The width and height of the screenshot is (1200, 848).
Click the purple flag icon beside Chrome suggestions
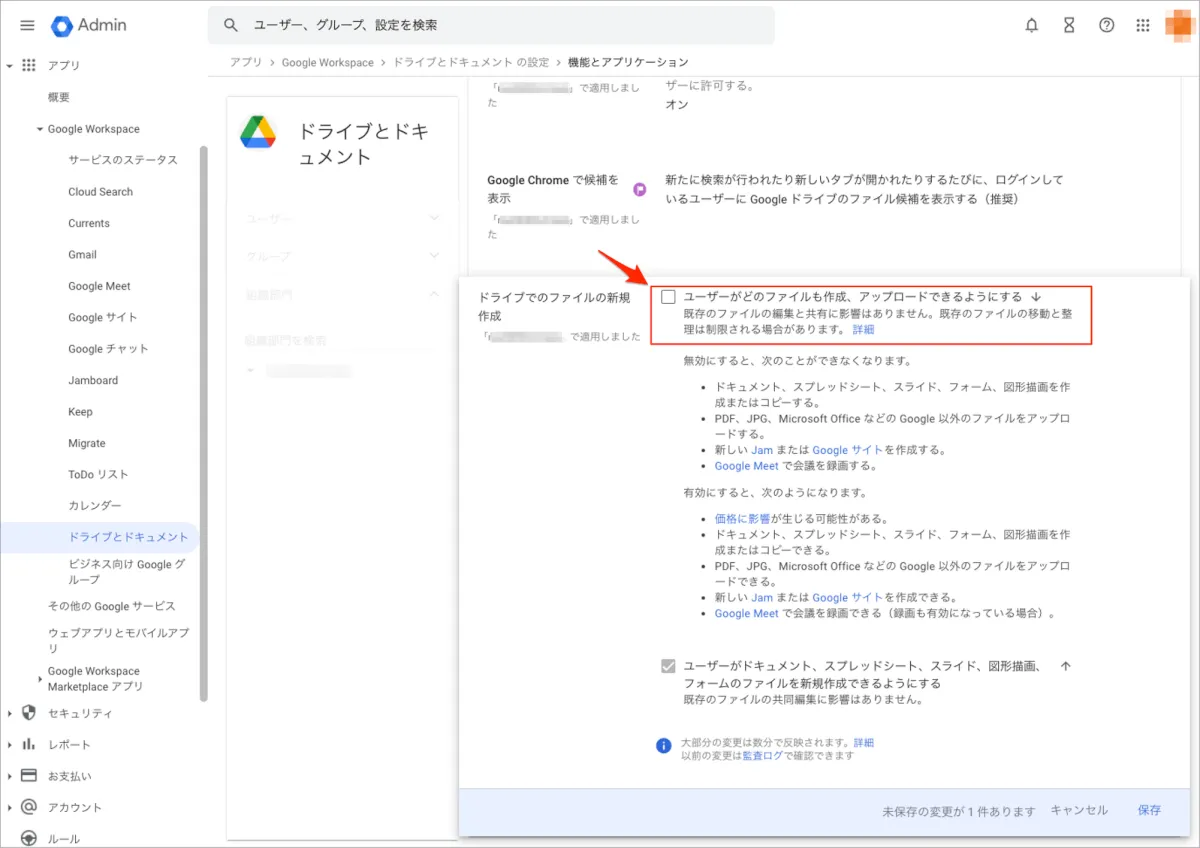[640, 189]
